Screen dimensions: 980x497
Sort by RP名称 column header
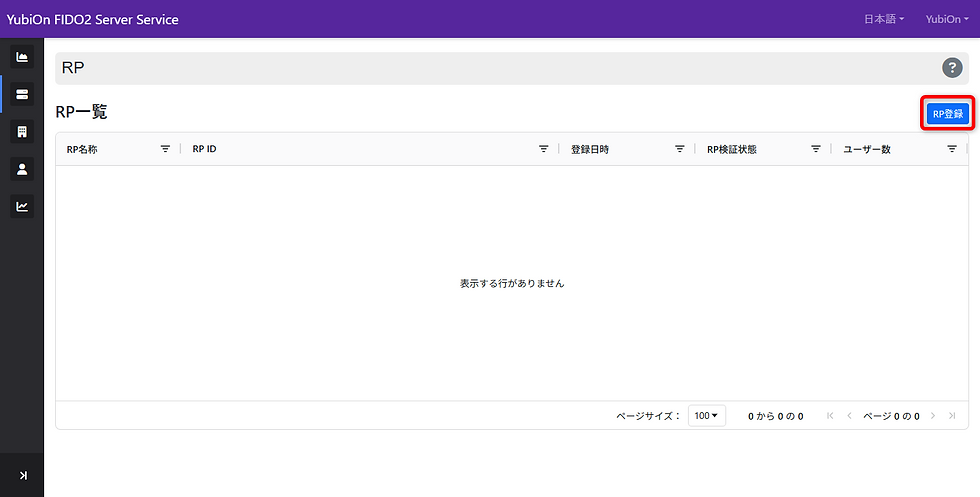[82, 149]
